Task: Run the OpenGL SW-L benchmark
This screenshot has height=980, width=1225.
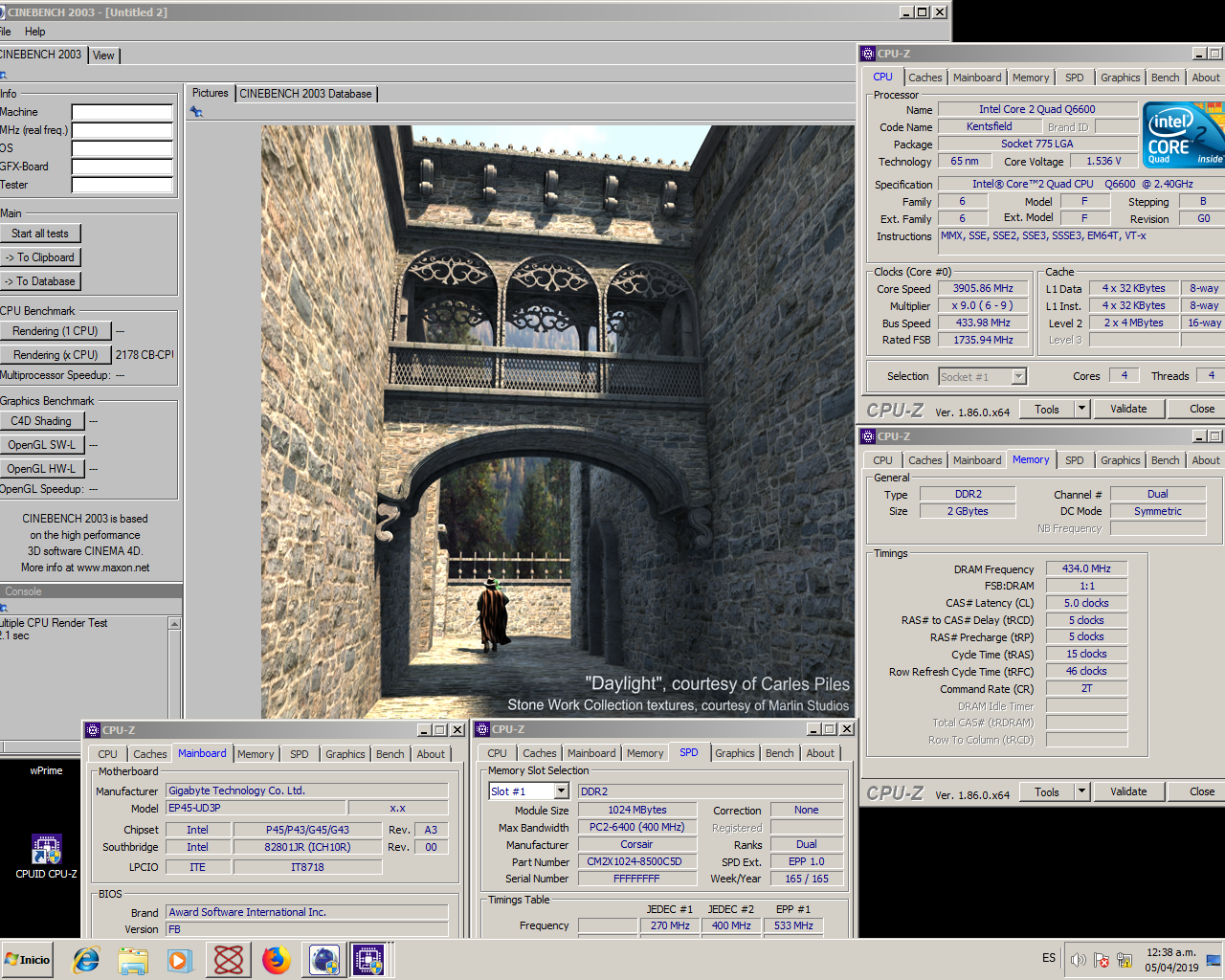Action: pyautogui.click(x=42, y=445)
